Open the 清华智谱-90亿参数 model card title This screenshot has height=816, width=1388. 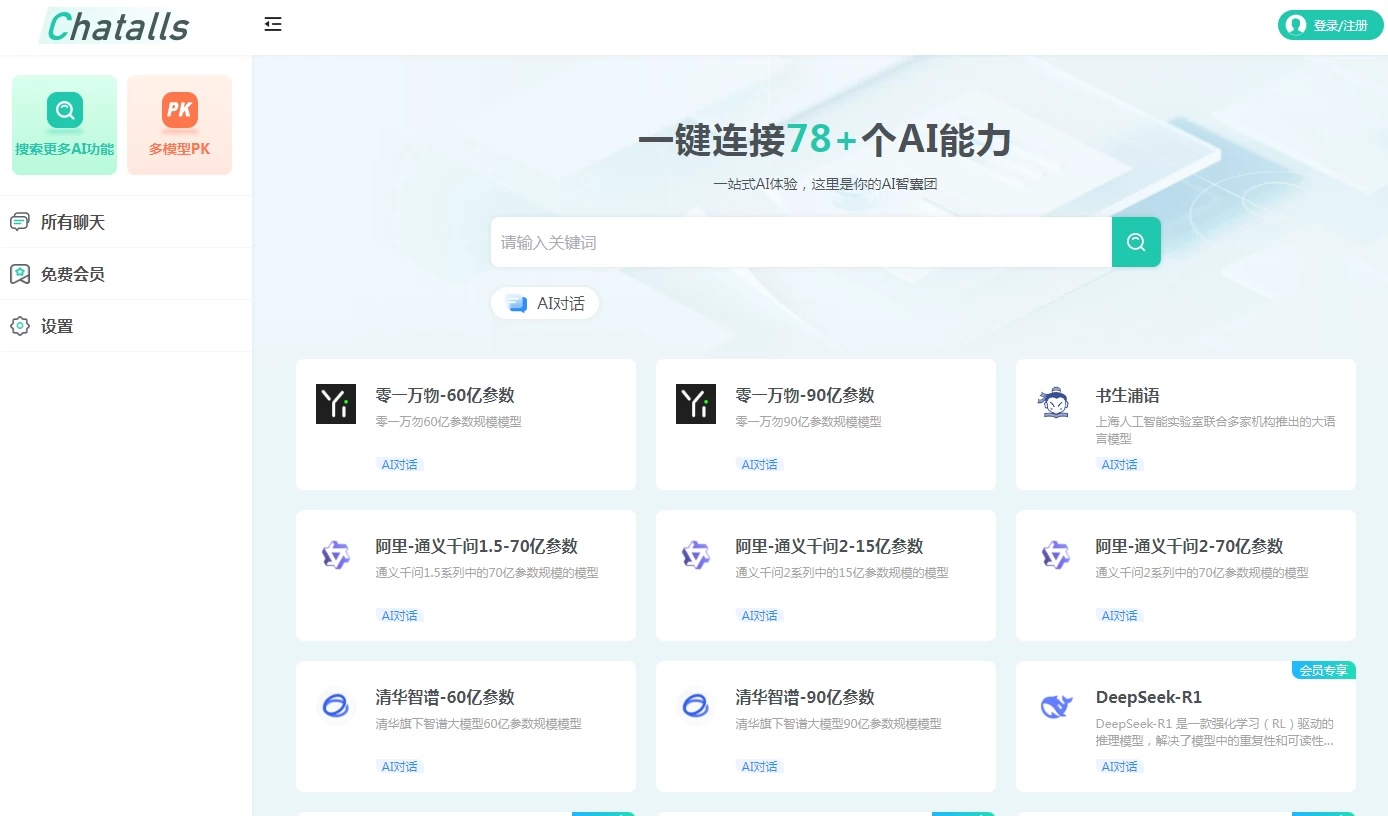tap(805, 697)
